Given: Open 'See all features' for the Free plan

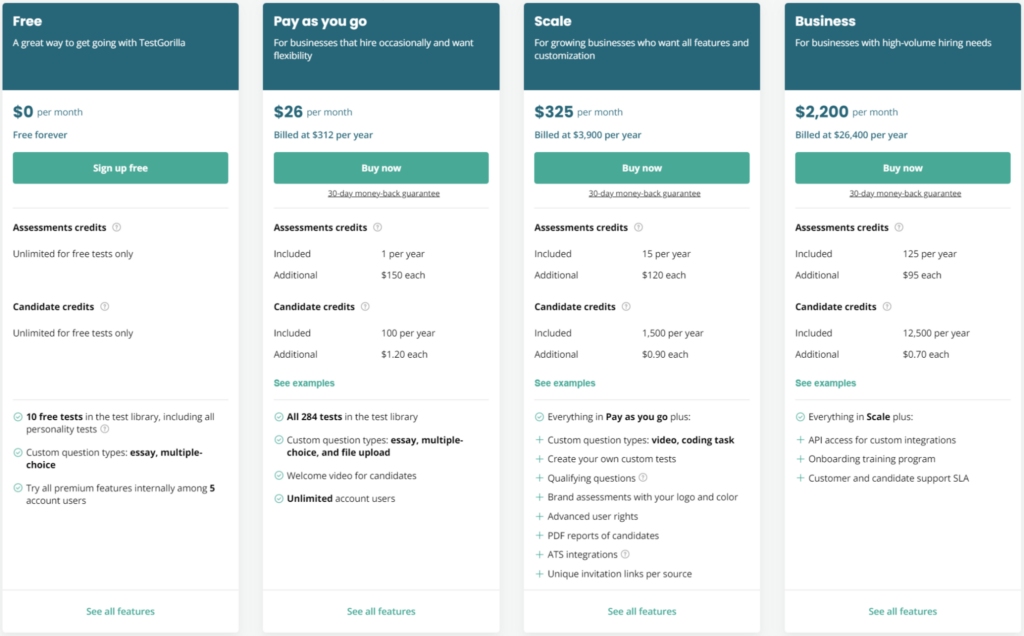Looking at the screenshot, I should click(x=120, y=611).
